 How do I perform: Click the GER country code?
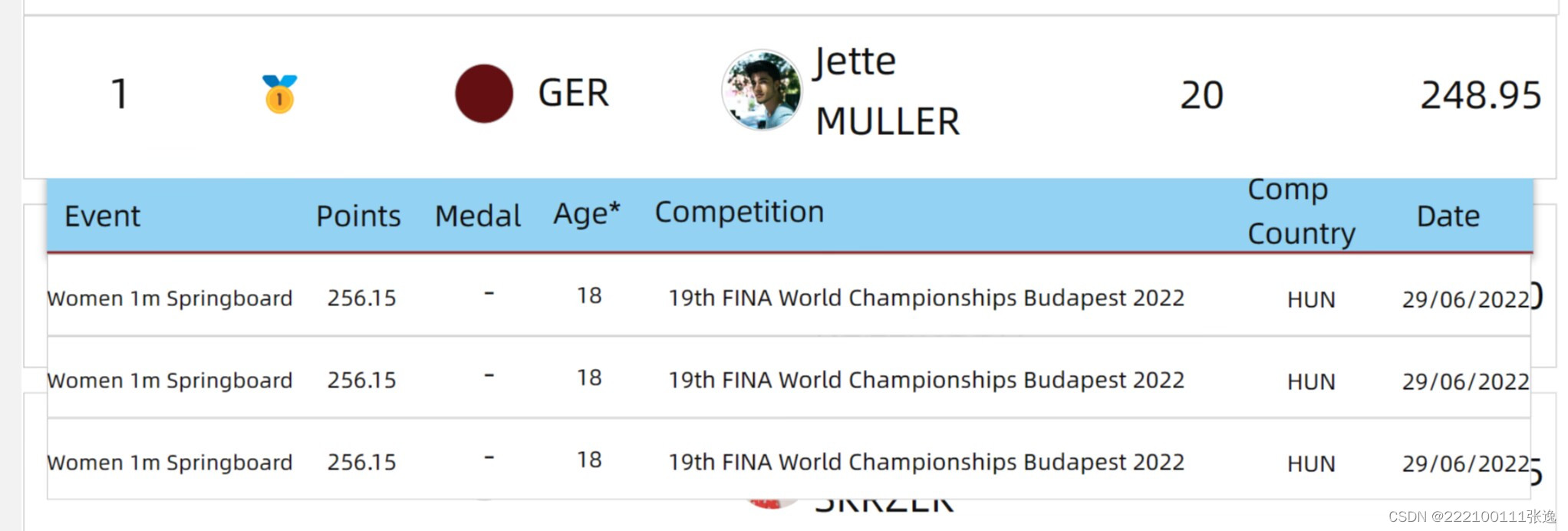[573, 93]
